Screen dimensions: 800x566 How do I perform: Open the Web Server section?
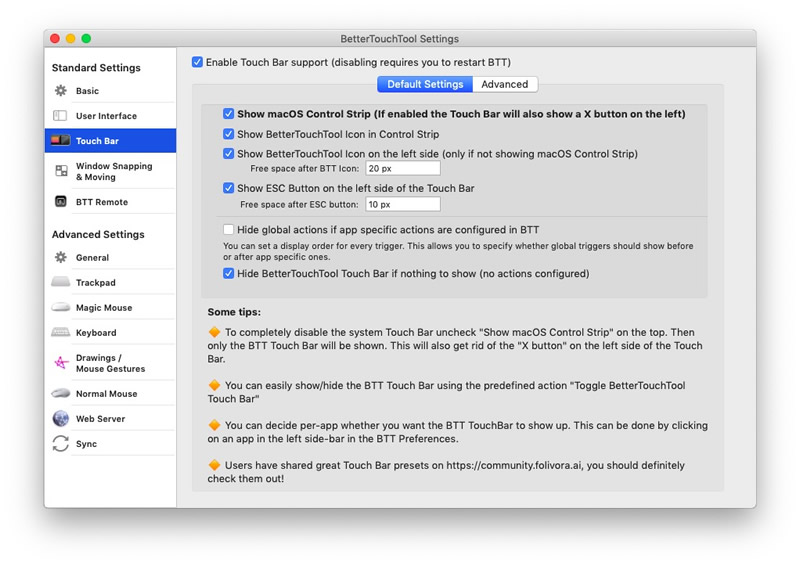tap(110, 419)
